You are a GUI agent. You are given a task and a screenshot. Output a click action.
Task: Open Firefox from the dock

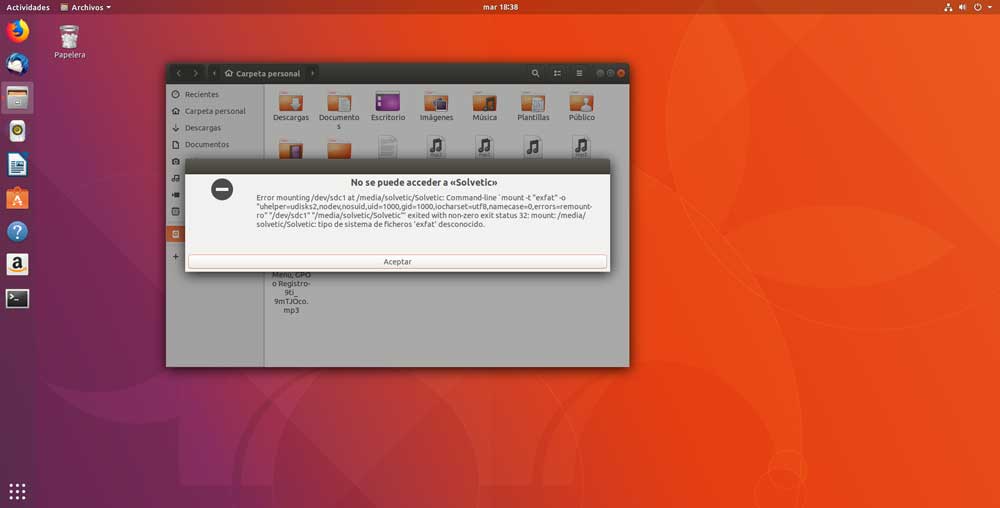coord(17,31)
